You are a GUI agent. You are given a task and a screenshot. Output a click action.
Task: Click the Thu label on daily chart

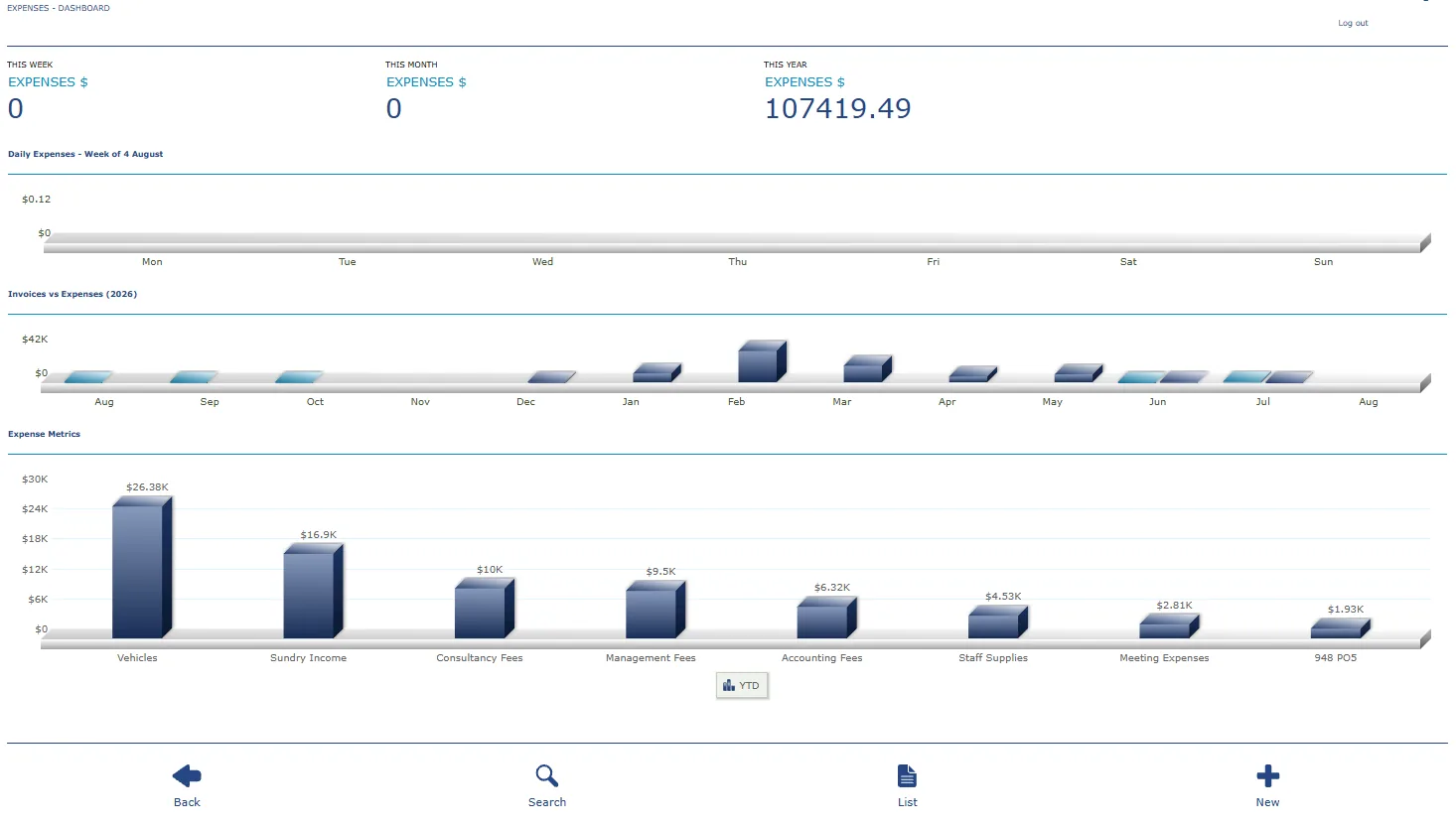click(737, 262)
